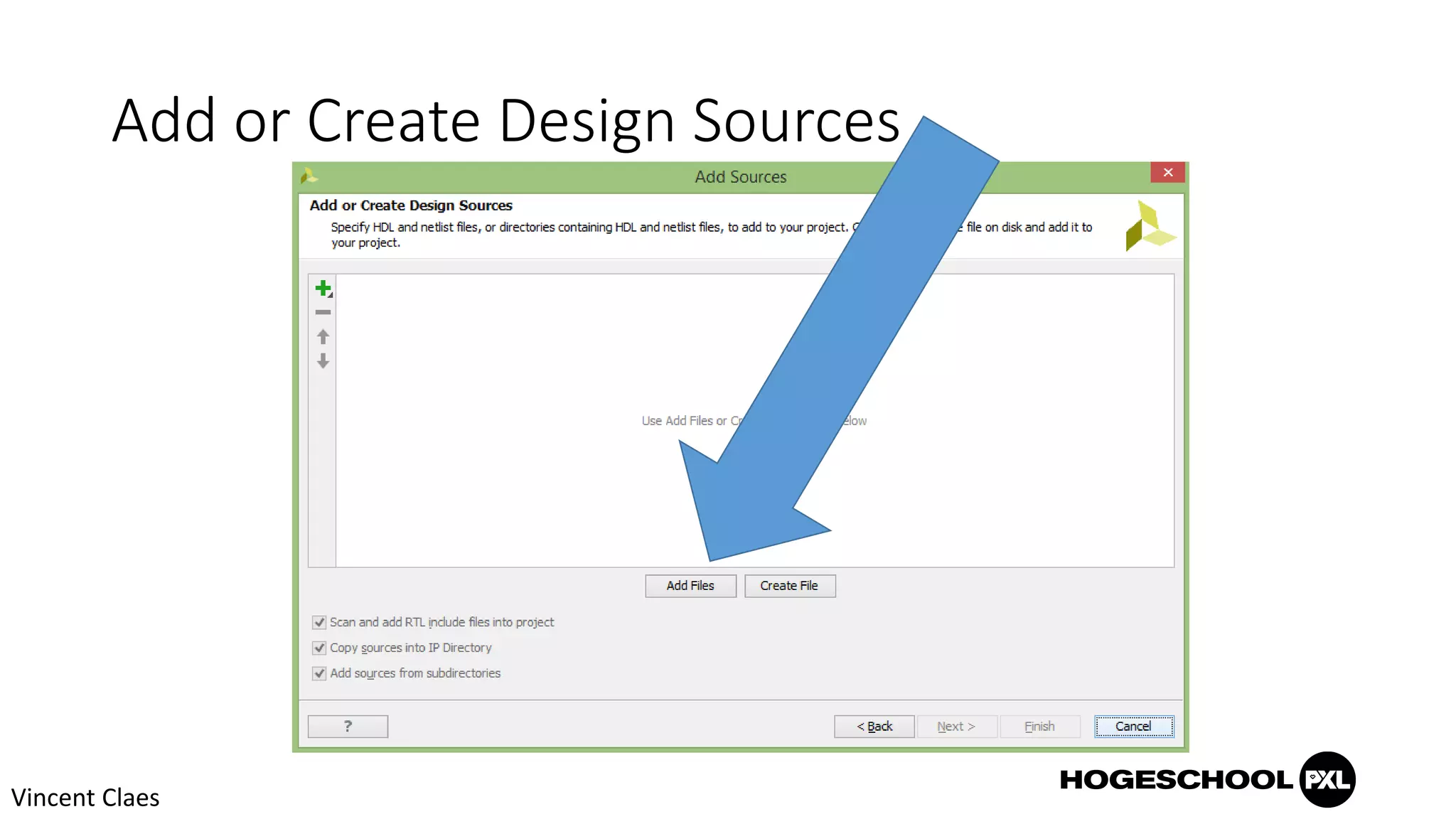The height and width of the screenshot is (819, 1456).
Task: Click the Finish button
Action: 1039,726
